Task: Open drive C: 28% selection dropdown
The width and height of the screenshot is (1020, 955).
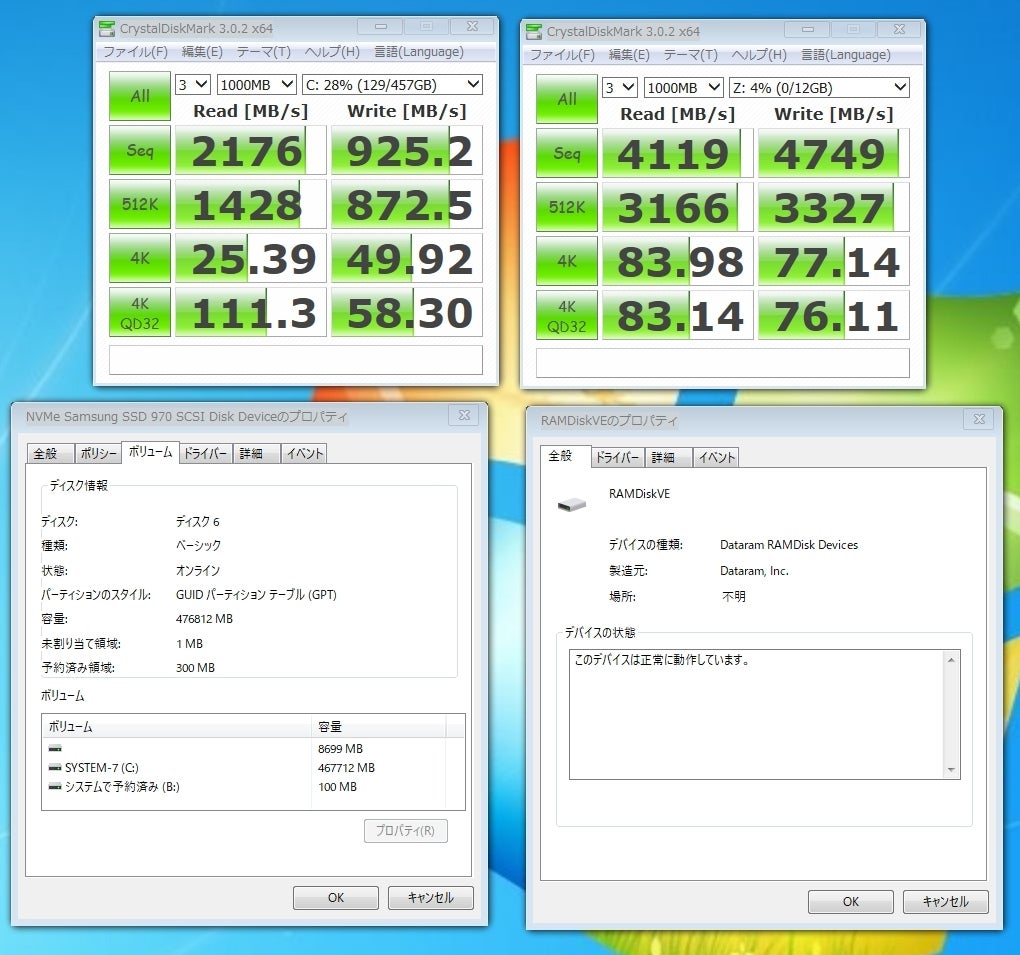Action: [392, 85]
